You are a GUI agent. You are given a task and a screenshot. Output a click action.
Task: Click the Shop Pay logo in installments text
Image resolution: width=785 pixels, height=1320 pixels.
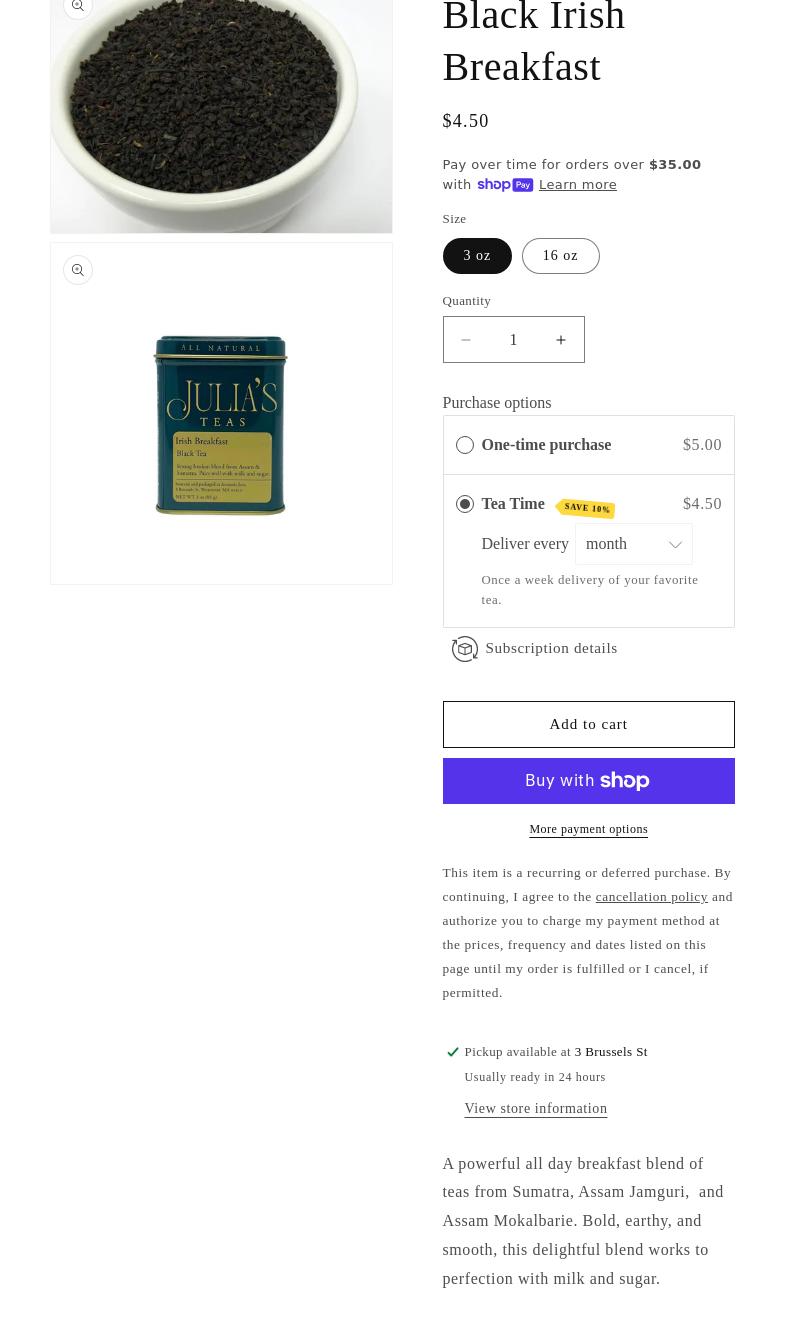point(504,185)
